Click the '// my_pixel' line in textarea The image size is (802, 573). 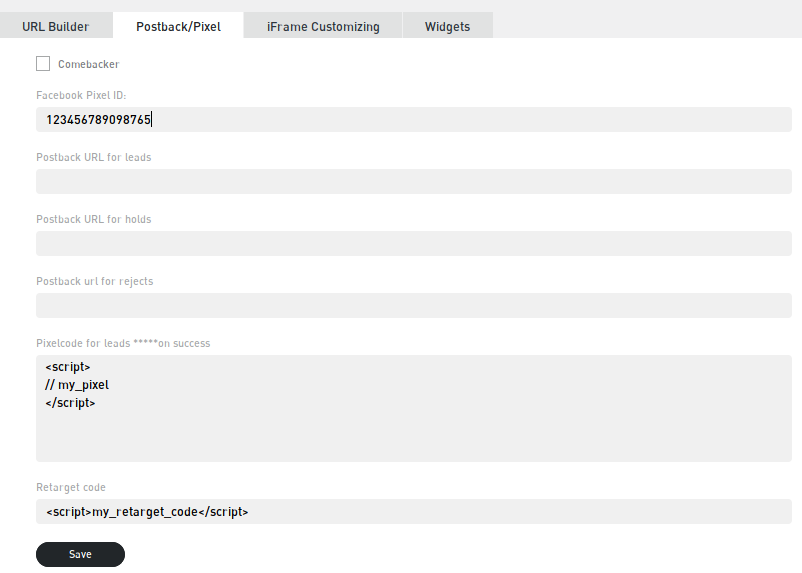click(x=77, y=385)
